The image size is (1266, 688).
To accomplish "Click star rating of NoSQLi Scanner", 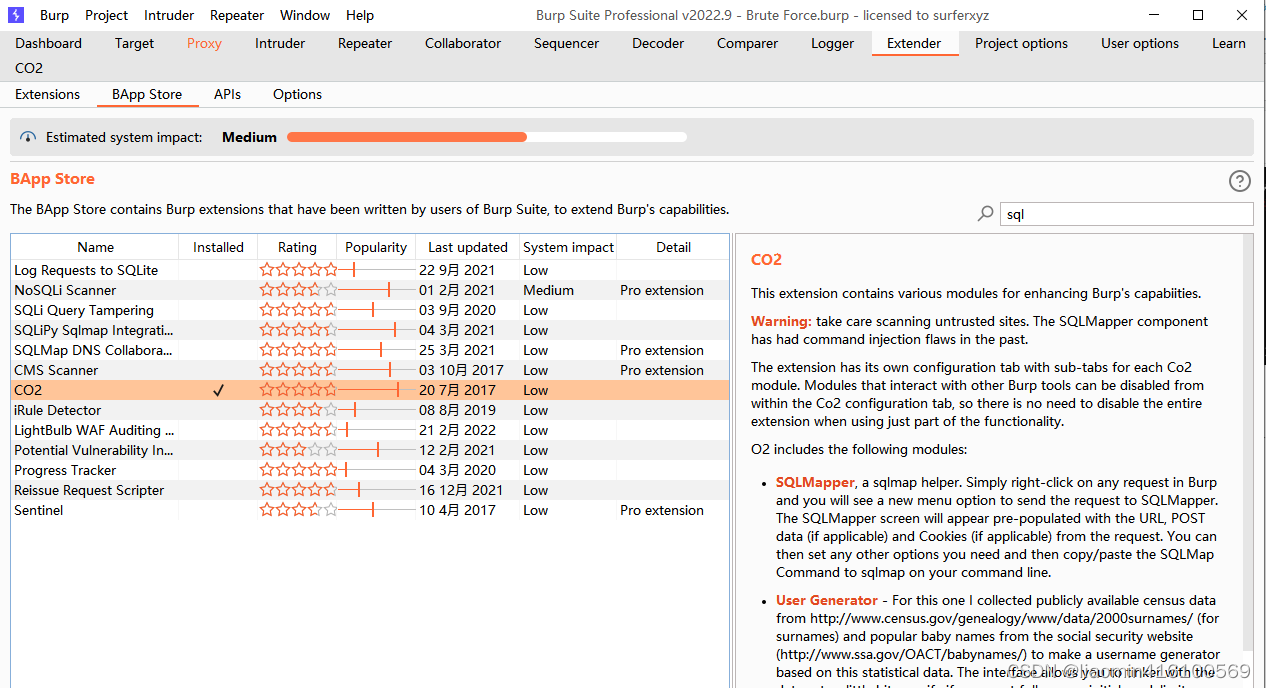I will (x=298, y=290).
